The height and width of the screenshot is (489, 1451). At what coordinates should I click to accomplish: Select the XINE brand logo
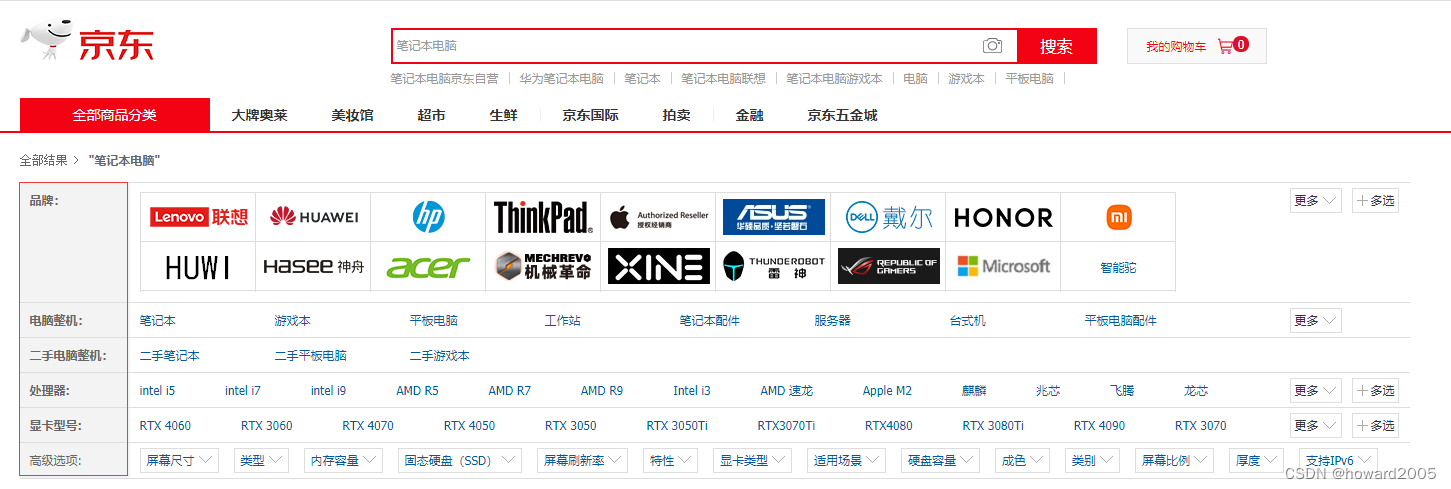coord(658,266)
